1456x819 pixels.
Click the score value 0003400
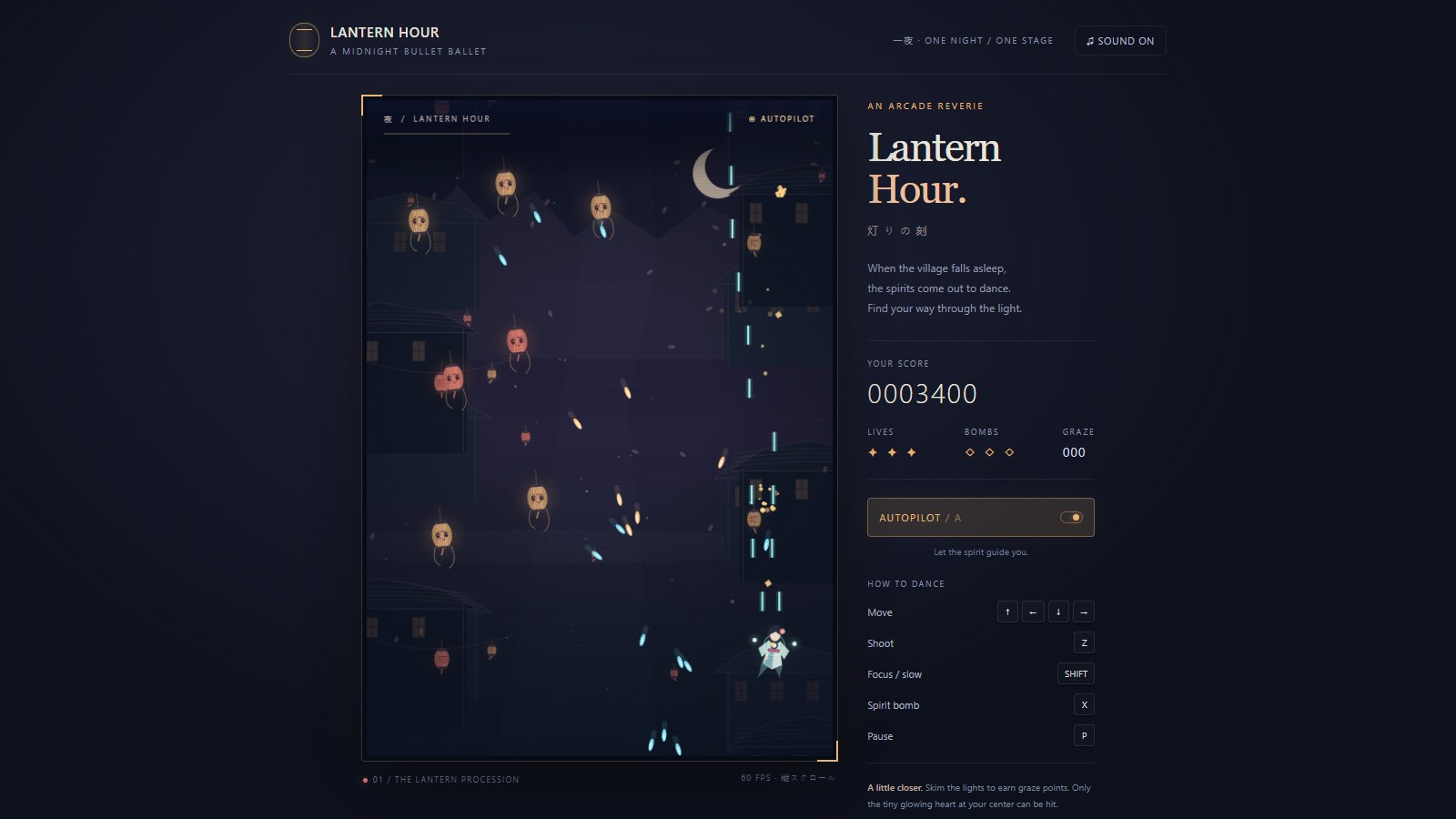(x=922, y=394)
